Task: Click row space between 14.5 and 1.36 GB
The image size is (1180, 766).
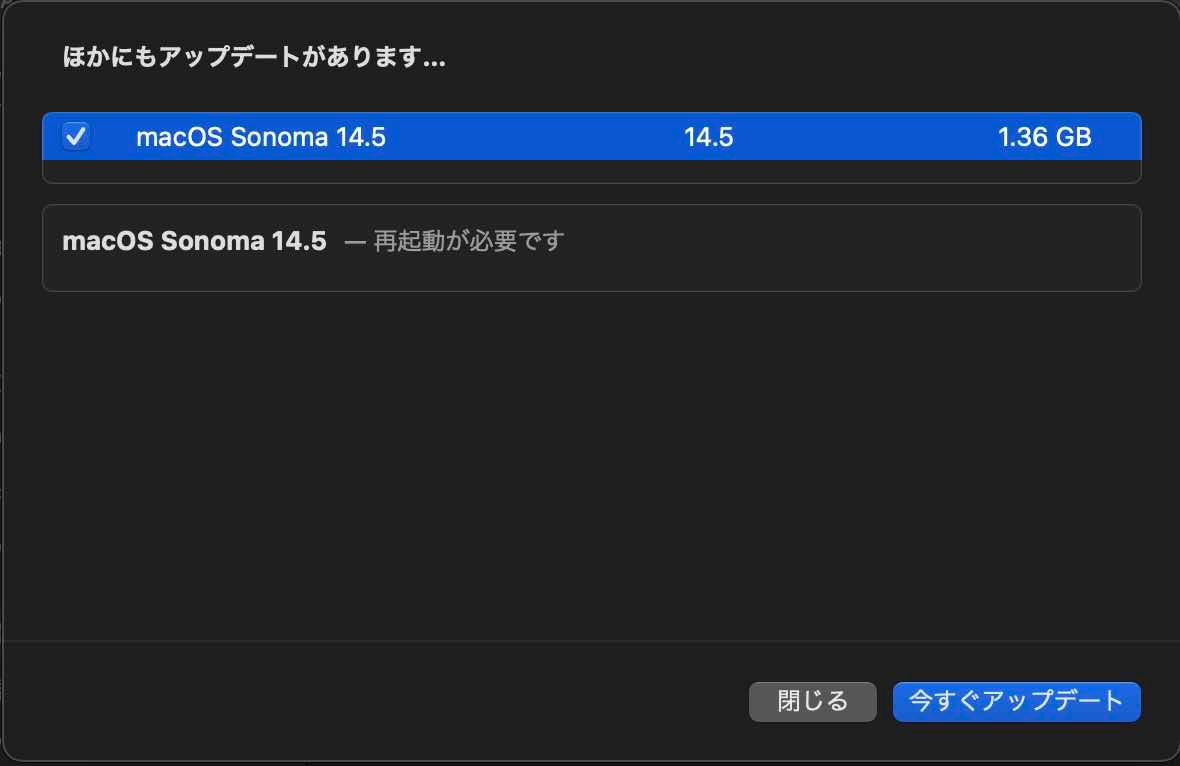Action: (x=865, y=137)
